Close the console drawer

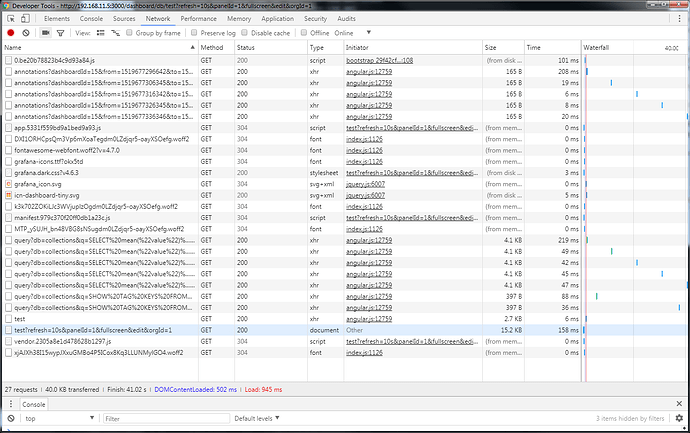click(x=679, y=404)
